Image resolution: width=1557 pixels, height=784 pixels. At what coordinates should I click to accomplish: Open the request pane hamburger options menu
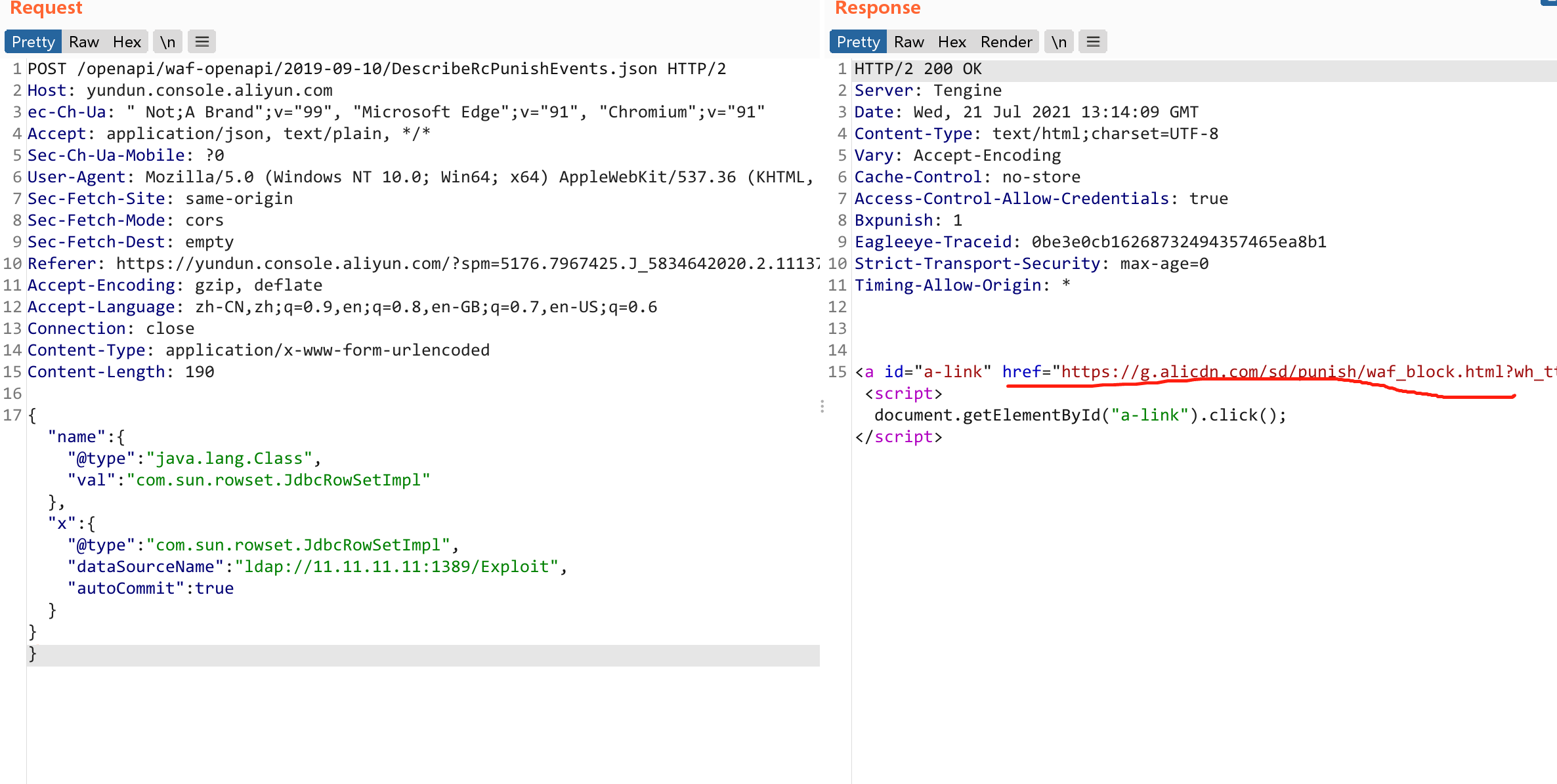(x=202, y=42)
